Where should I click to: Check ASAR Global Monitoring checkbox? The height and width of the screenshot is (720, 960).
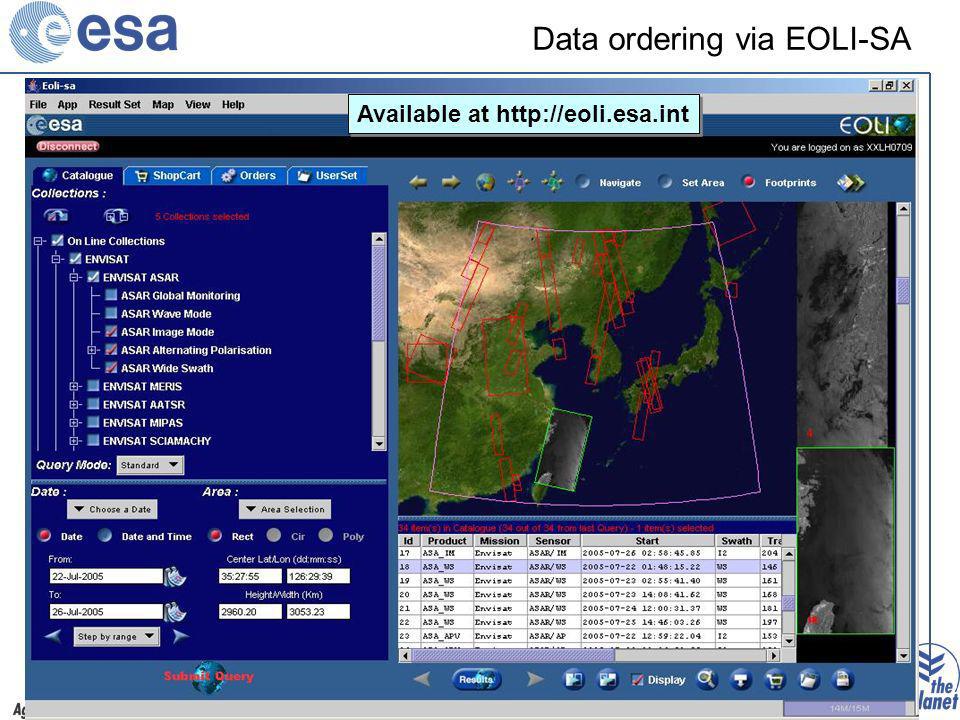111,295
